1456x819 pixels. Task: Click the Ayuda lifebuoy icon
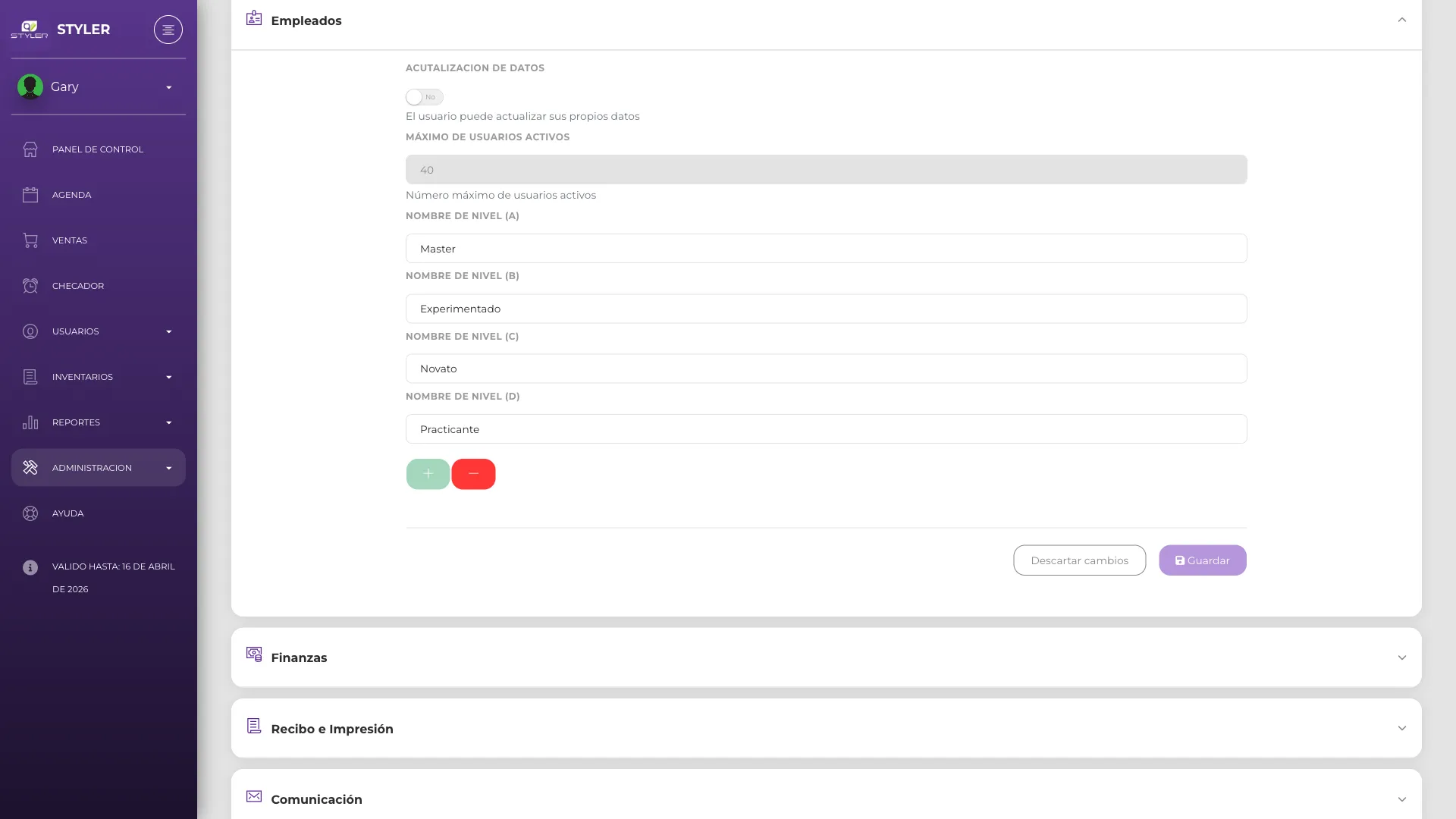click(x=30, y=513)
